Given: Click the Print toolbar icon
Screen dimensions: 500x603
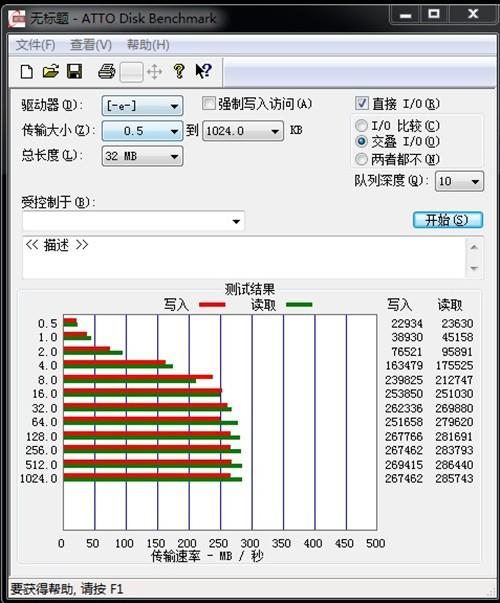Looking at the screenshot, I should tap(107, 72).
